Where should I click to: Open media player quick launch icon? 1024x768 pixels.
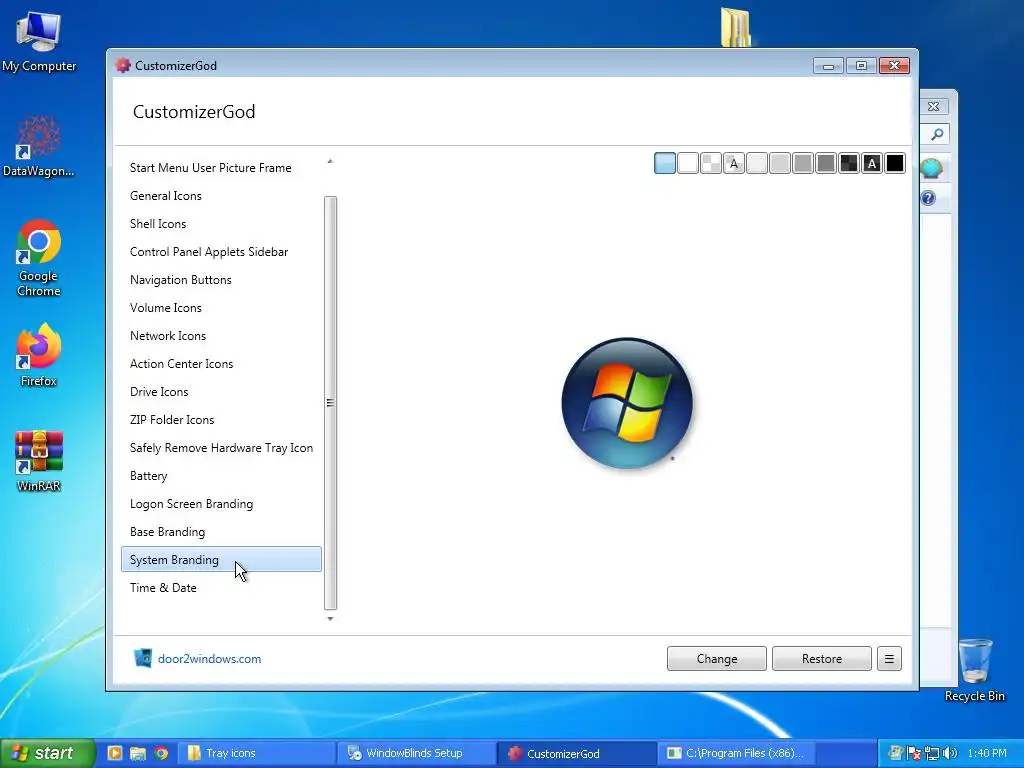[x=115, y=753]
